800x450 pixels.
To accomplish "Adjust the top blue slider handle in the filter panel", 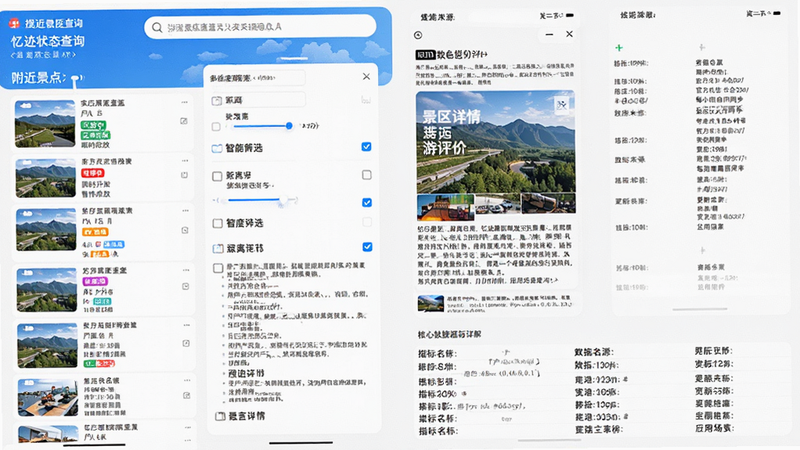I will click(x=289, y=126).
